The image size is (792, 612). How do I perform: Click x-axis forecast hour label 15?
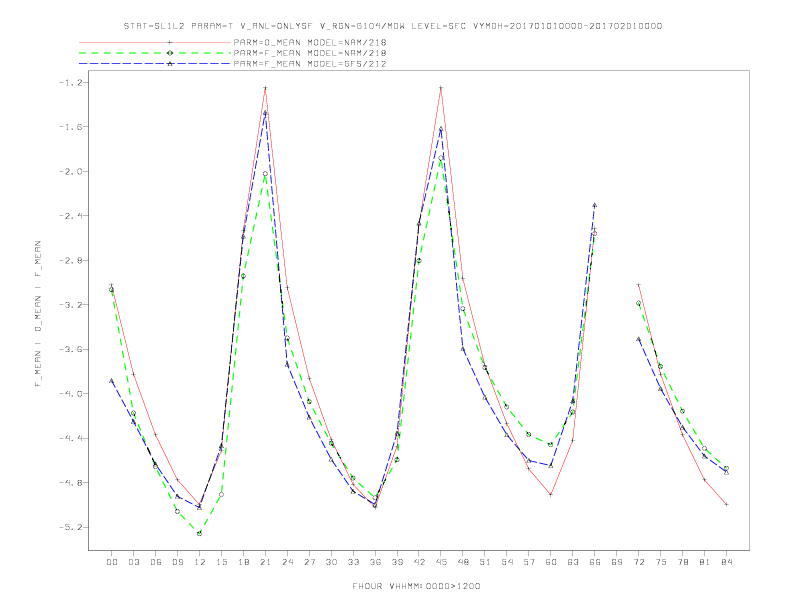221,562
